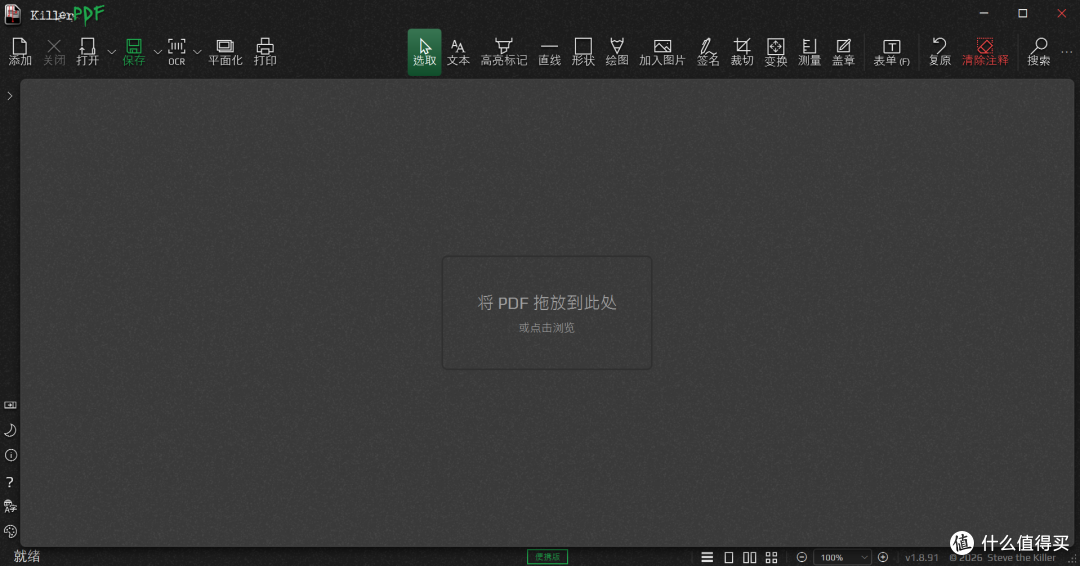Minimize the KillerPDF window

click(984, 13)
